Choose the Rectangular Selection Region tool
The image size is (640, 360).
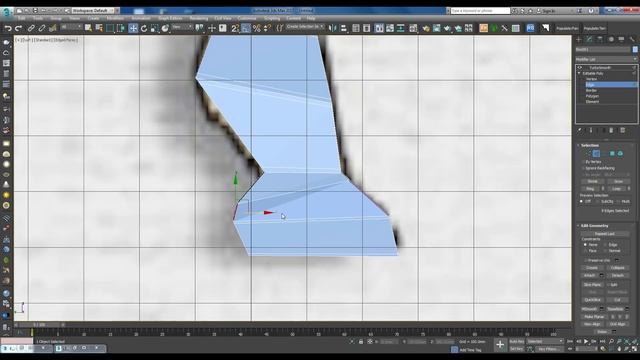(110, 28)
